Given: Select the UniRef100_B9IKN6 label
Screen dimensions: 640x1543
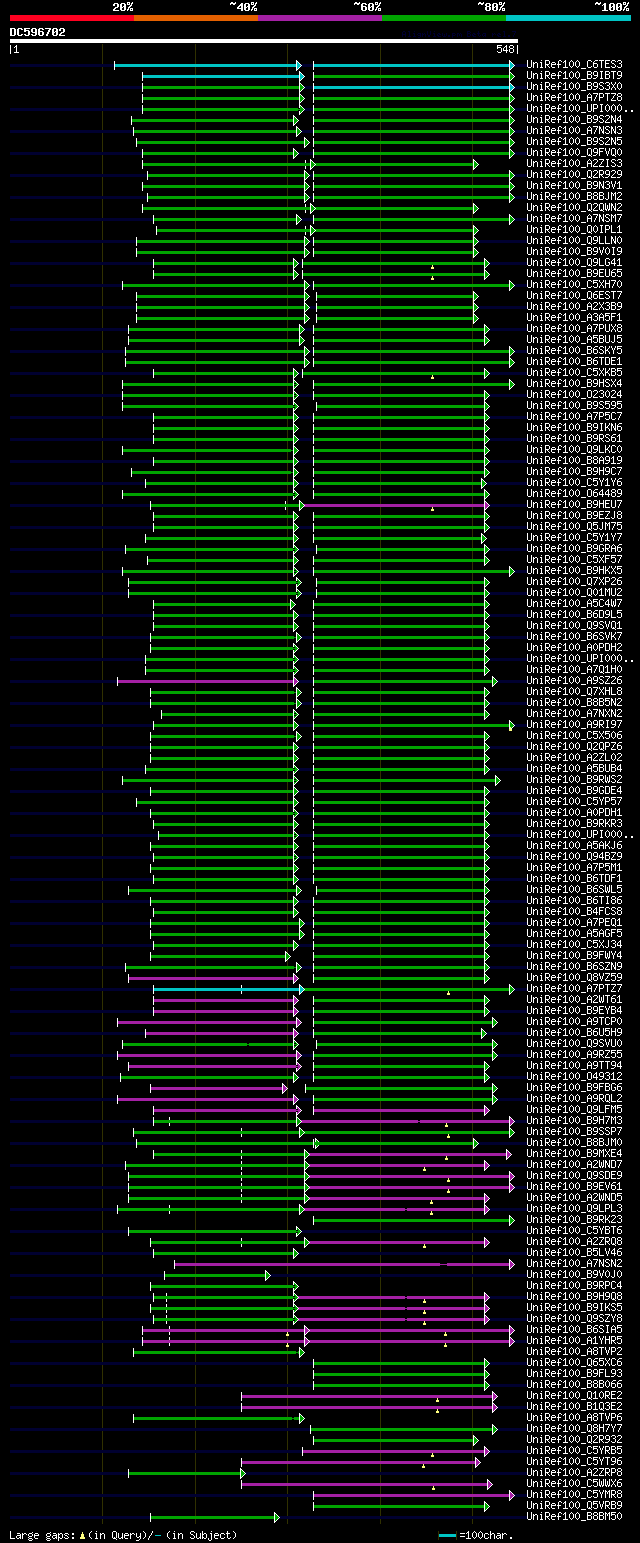Looking at the screenshot, I should [574, 428].
